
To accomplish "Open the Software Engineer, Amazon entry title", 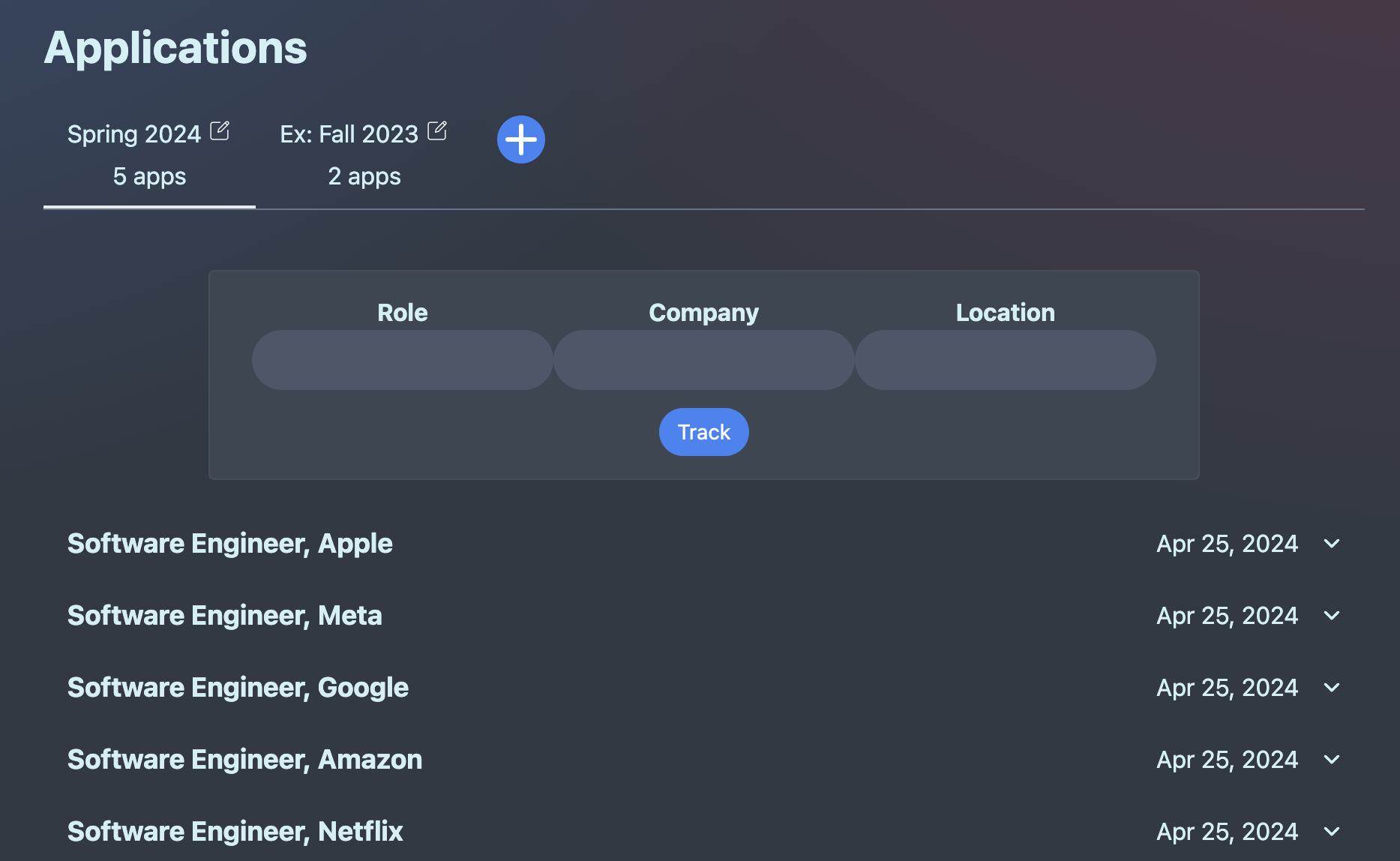I will [245, 760].
